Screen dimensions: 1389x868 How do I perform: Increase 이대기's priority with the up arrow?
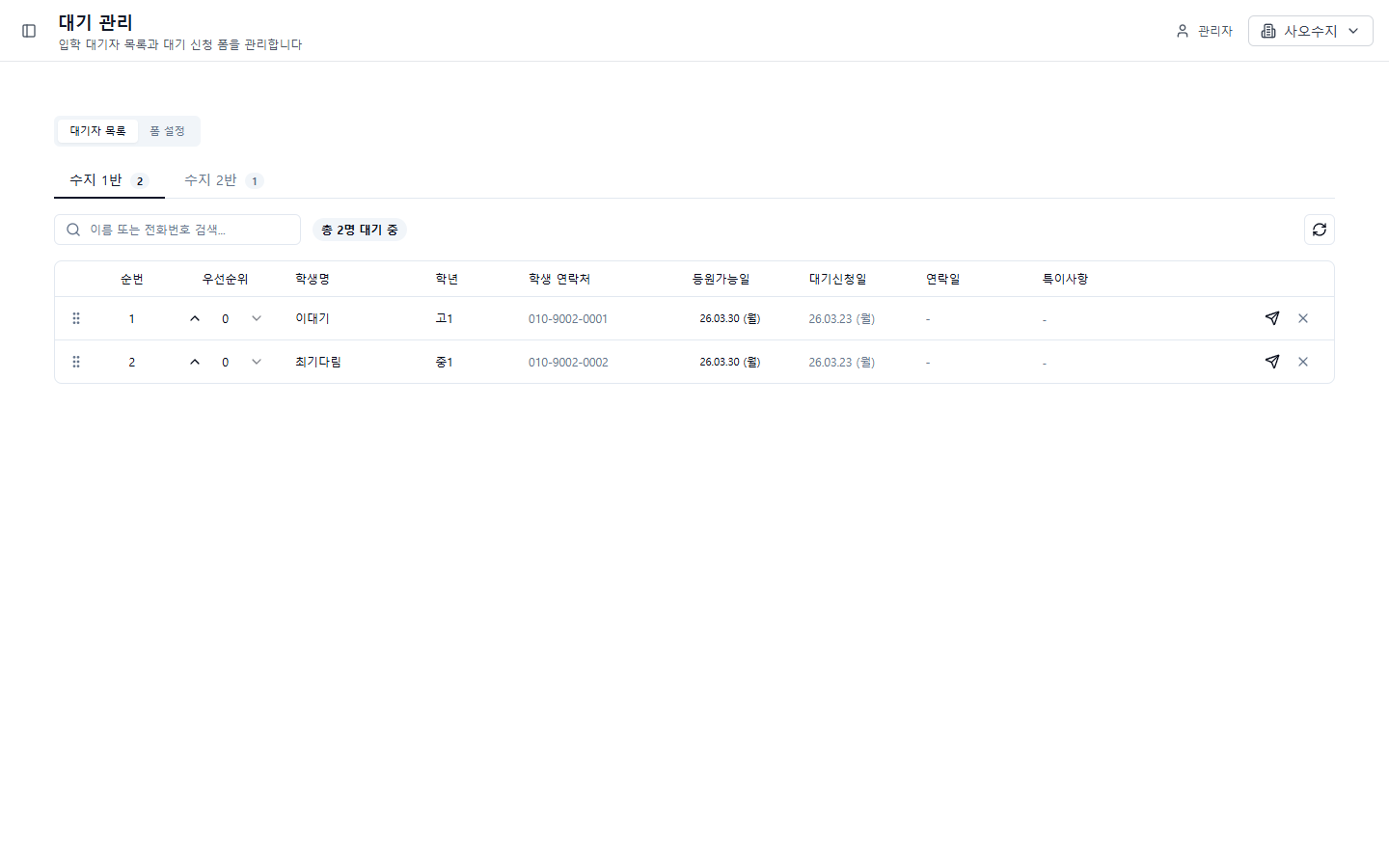click(194, 317)
